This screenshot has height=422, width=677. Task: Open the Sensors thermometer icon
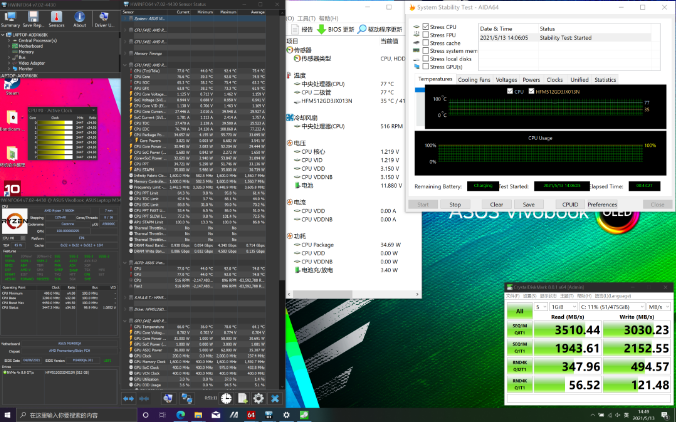pyautogui.click(x=56, y=17)
